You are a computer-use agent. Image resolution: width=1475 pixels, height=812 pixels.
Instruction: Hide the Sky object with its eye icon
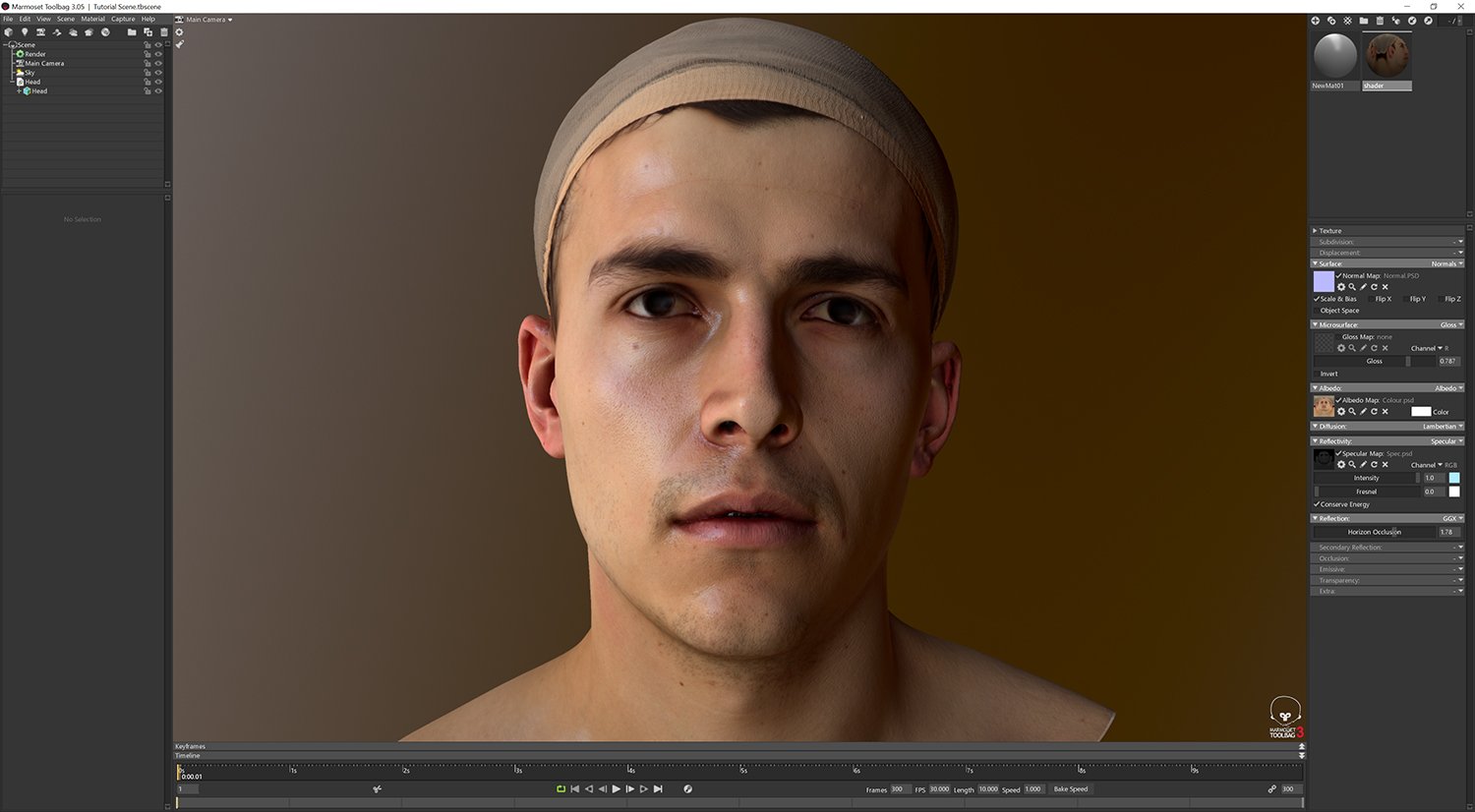coord(158,73)
